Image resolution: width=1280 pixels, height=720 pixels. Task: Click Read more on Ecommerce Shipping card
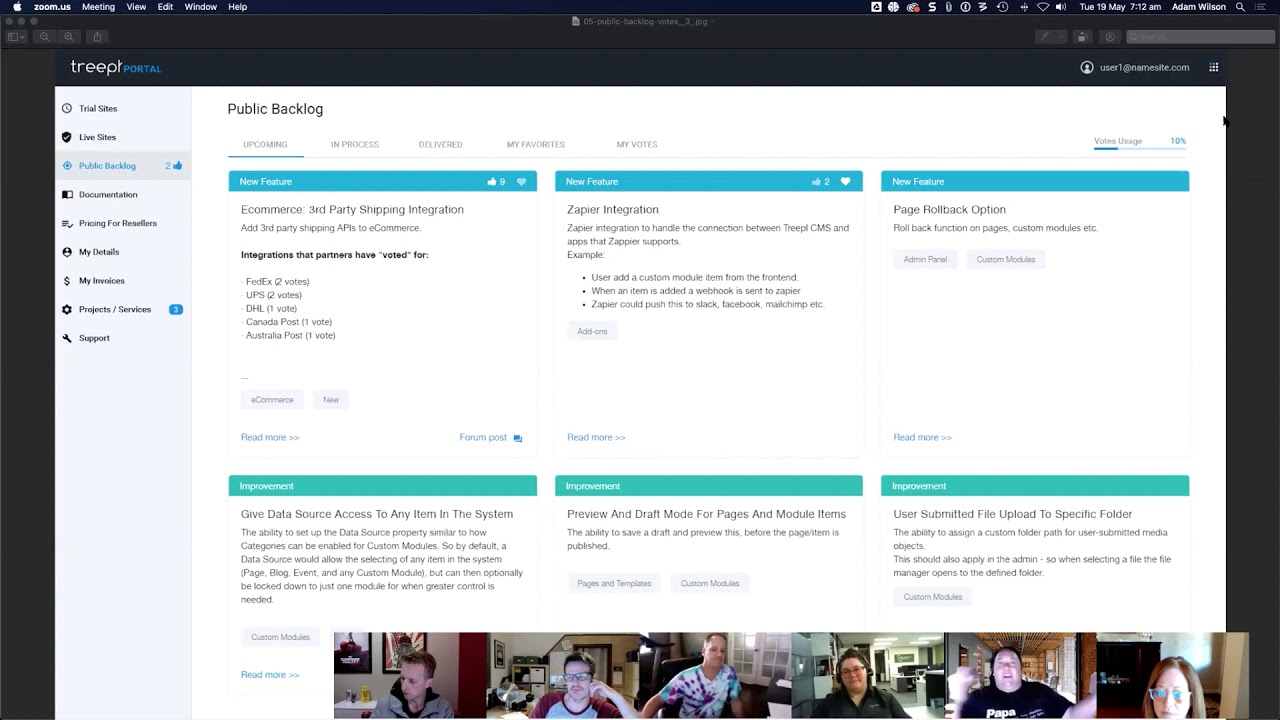(x=270, y=437)
